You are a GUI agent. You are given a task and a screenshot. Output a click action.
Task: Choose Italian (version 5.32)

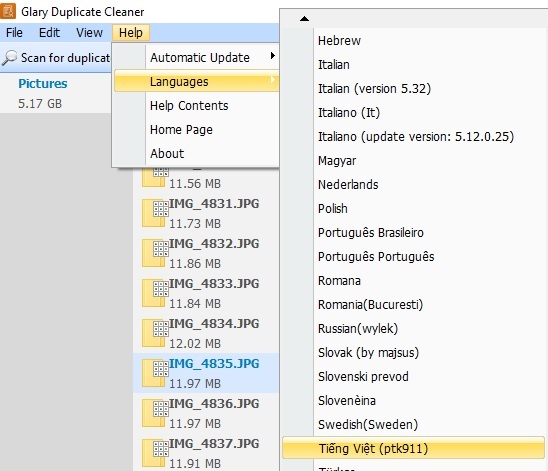[413, 88]
